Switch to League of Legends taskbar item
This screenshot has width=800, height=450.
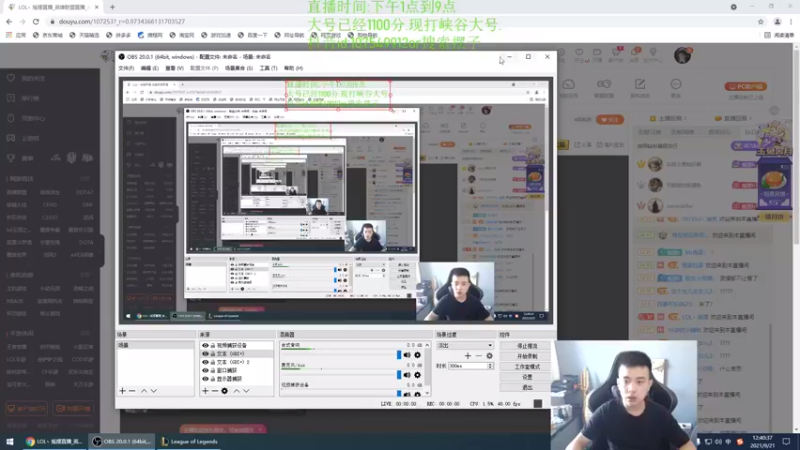pyautogui.click(x=188, y=441)
